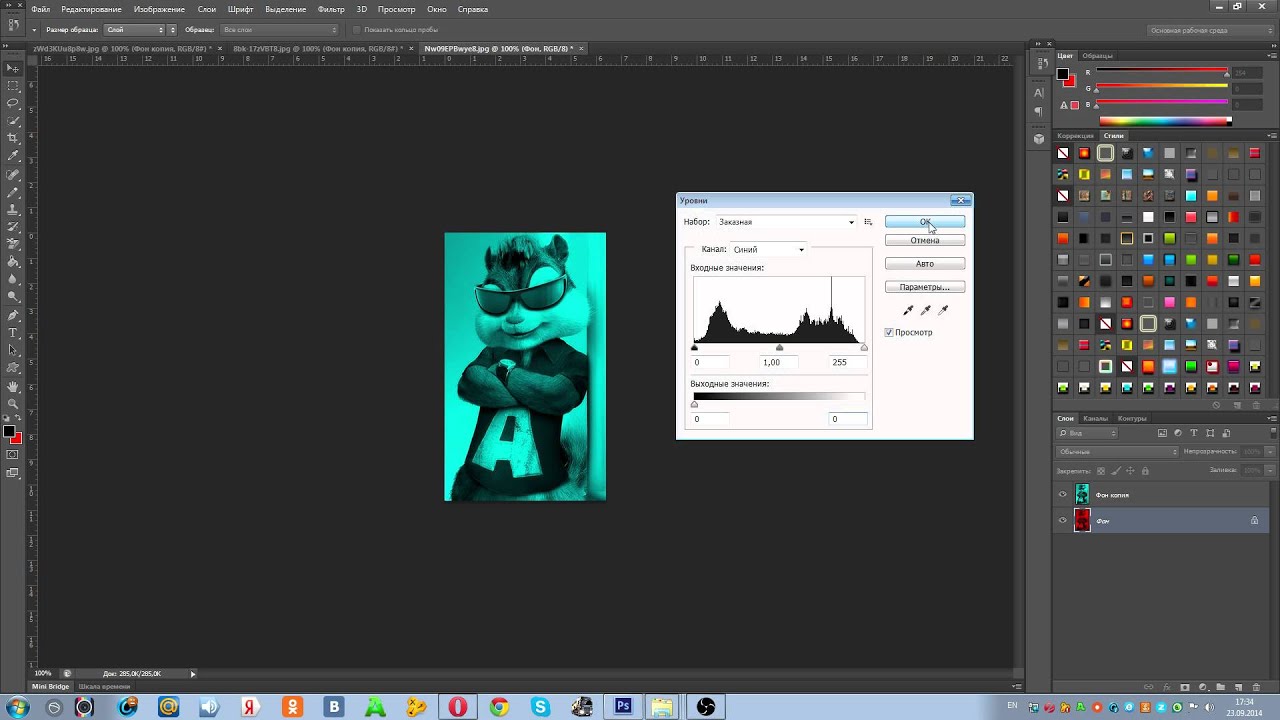Click OK in the Levels dialog
This screenshot has width=1280, height=720.
point(925,222)
